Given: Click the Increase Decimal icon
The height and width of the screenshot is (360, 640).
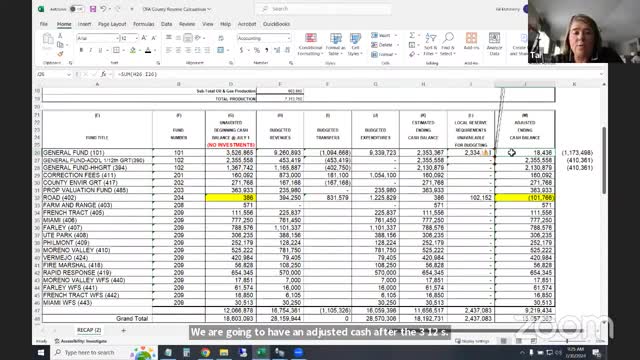Looking at the screenshot, I should pyautogui.click(x=277, y=50).
